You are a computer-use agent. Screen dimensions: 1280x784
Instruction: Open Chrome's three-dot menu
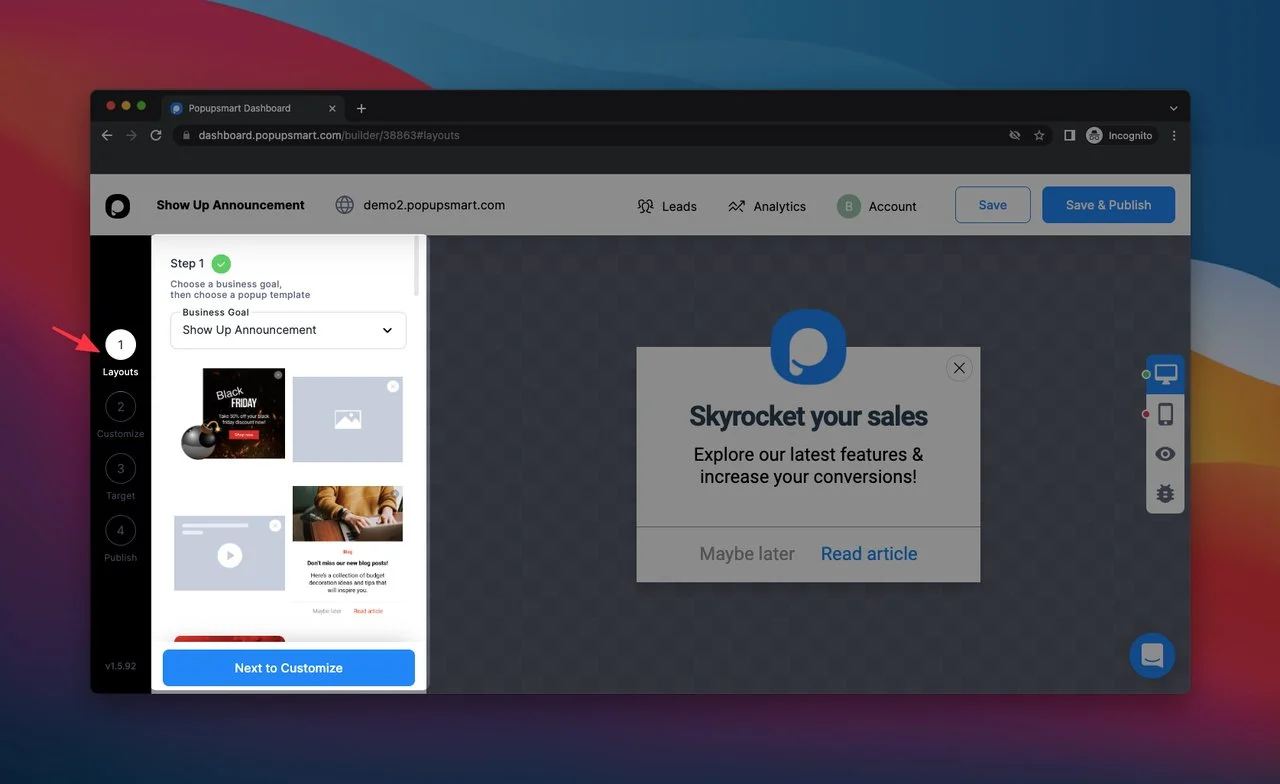[x=1173, y=136]
